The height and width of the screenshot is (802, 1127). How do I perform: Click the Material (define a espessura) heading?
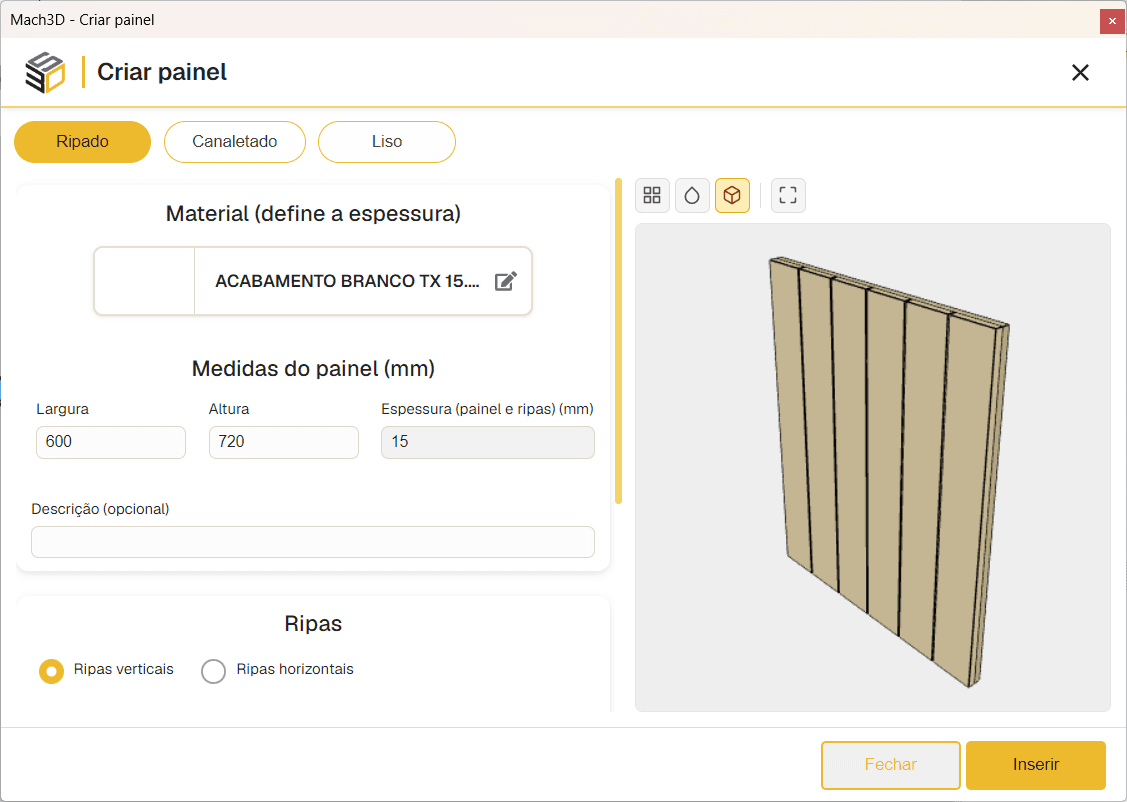313,213
